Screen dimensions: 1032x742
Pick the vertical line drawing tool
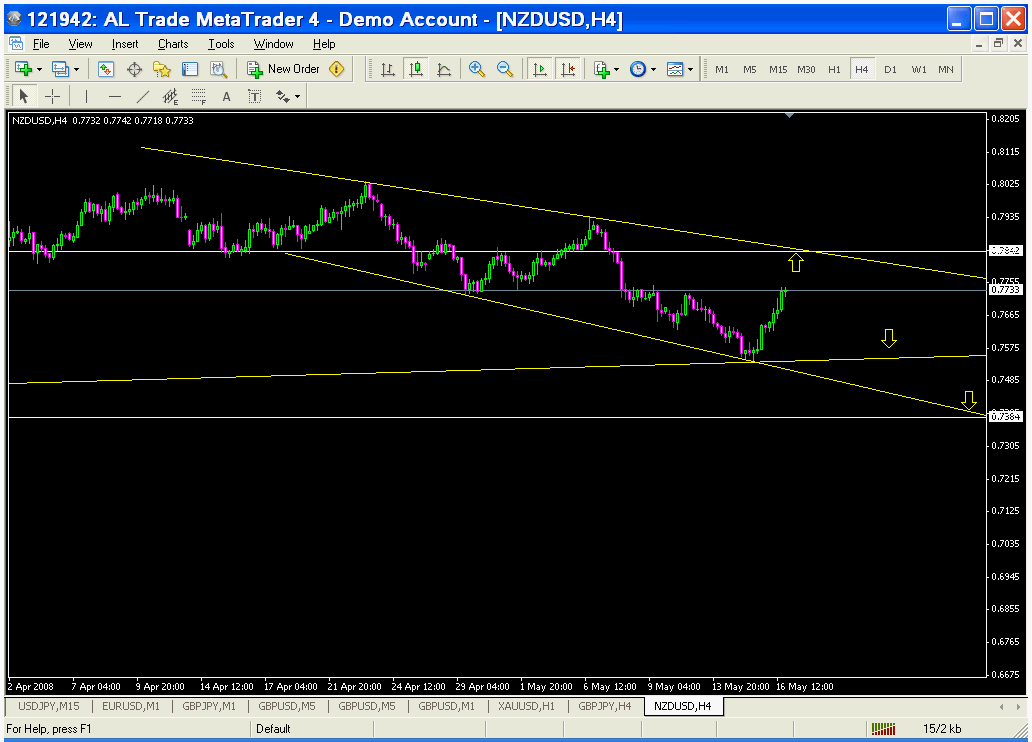pos(86,97)
